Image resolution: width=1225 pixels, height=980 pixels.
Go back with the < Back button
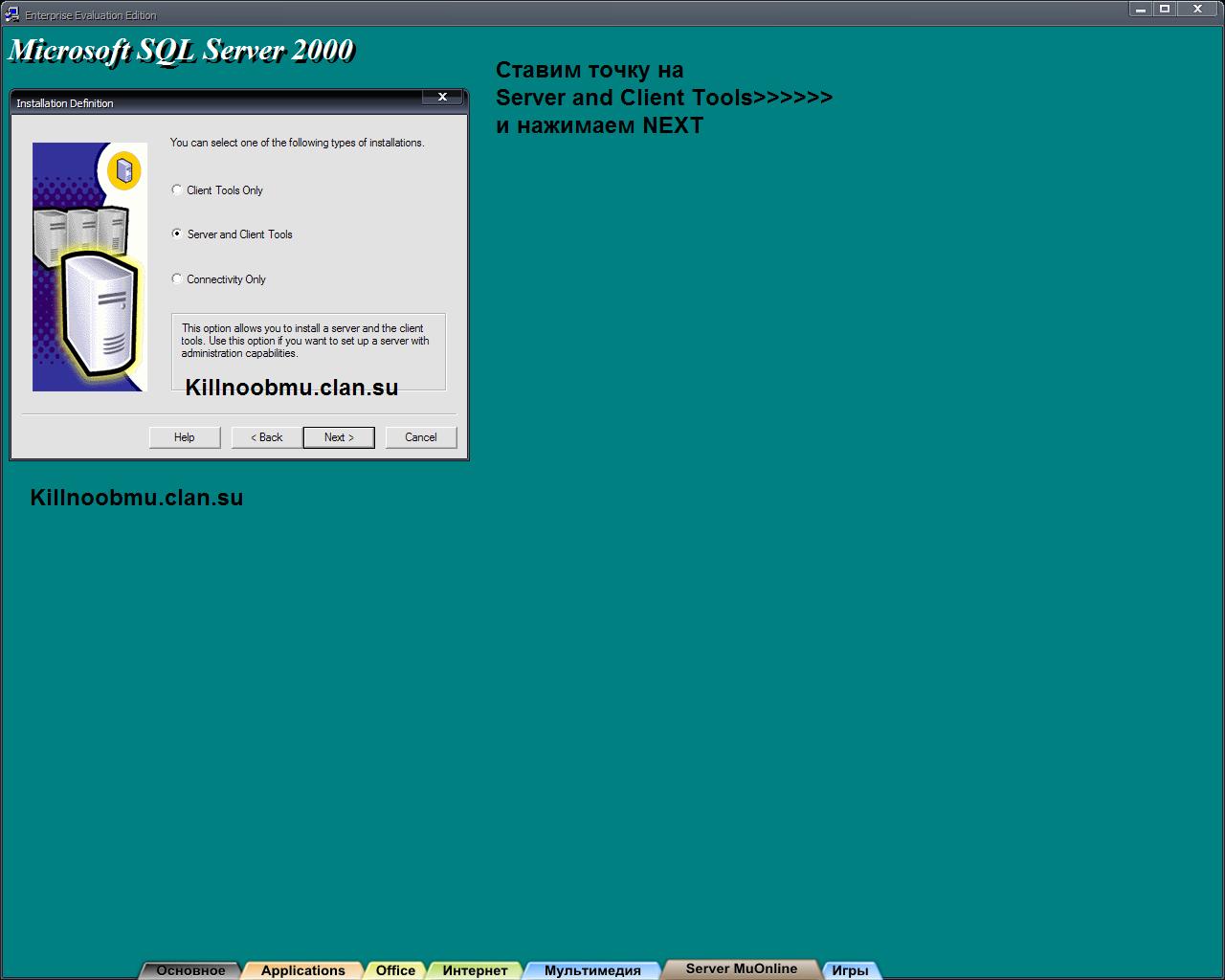(x=267, y=437)
